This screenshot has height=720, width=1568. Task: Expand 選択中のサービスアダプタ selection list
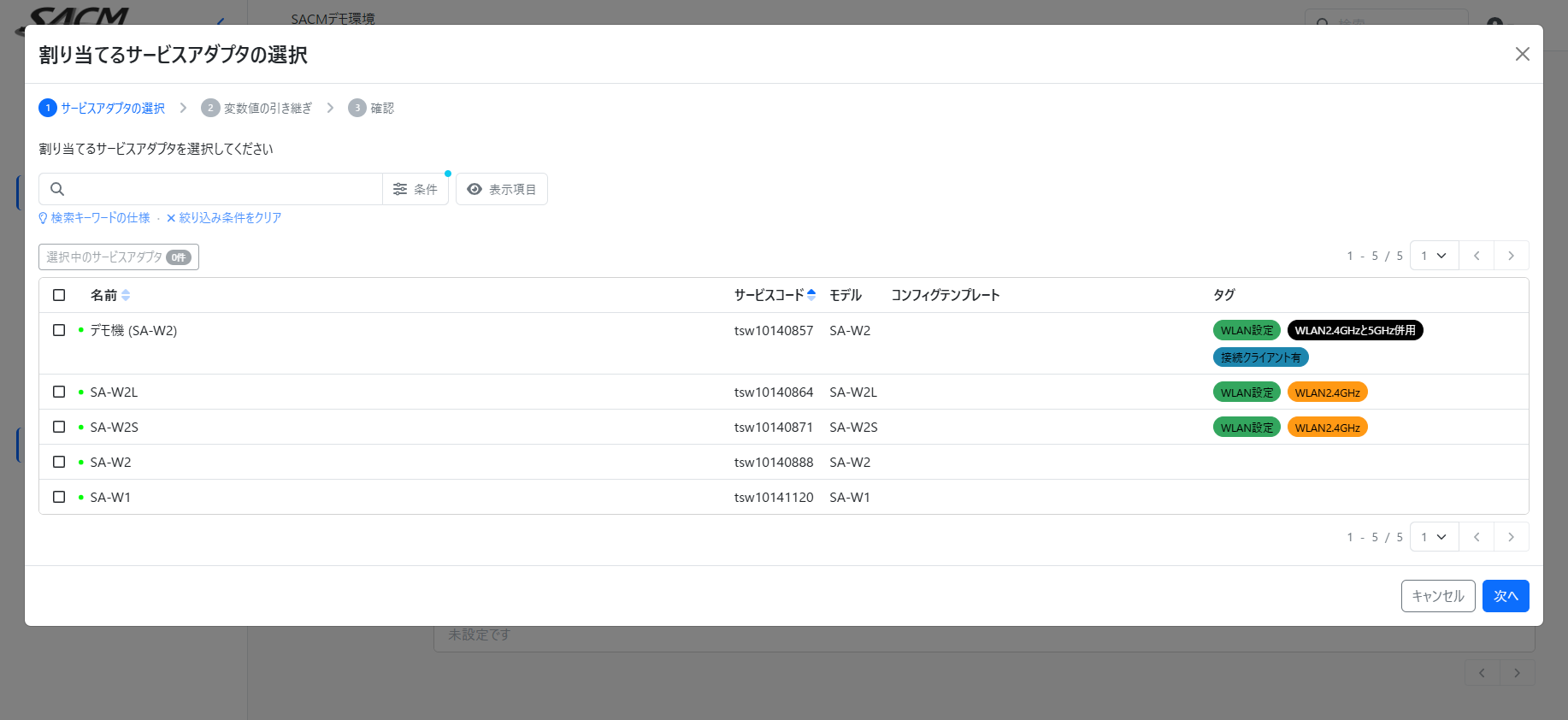119,257
